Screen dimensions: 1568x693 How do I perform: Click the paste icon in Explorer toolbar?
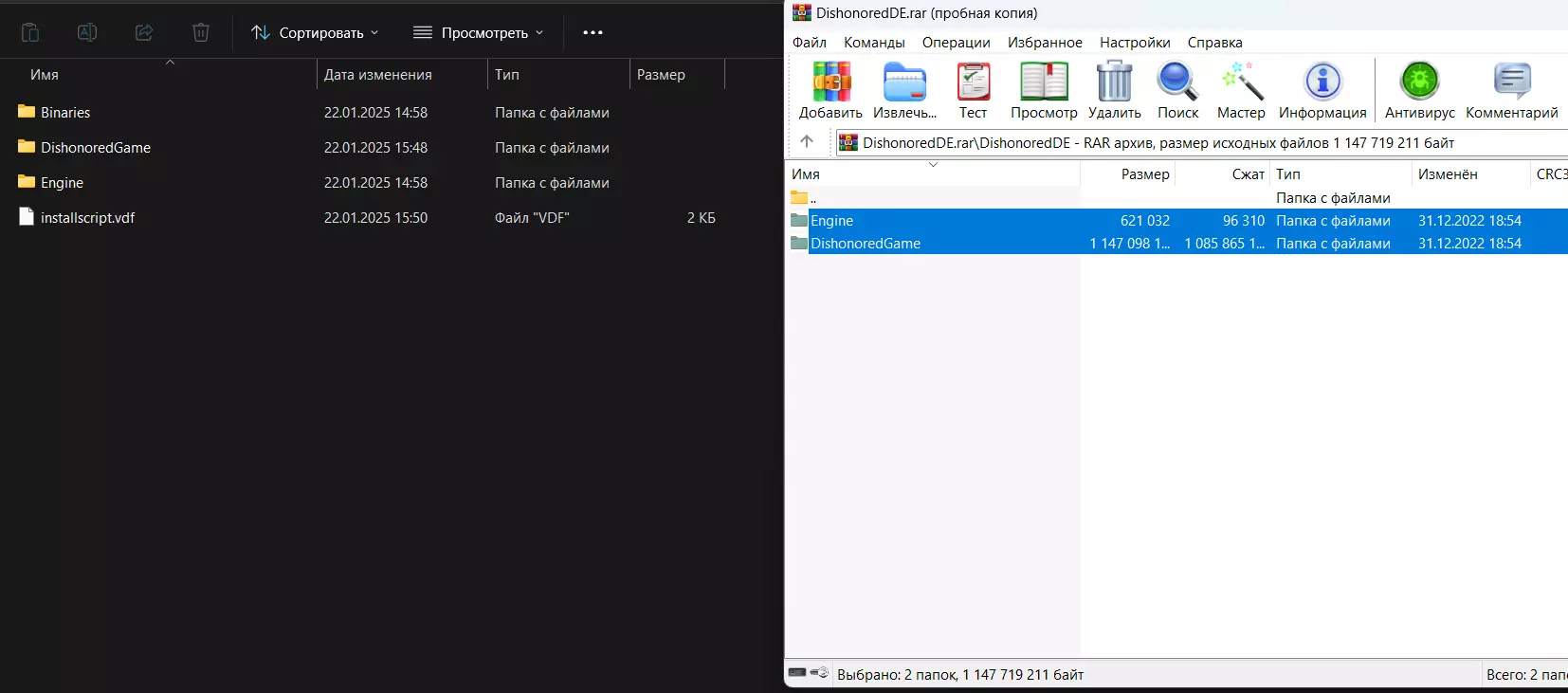(30, 32)
